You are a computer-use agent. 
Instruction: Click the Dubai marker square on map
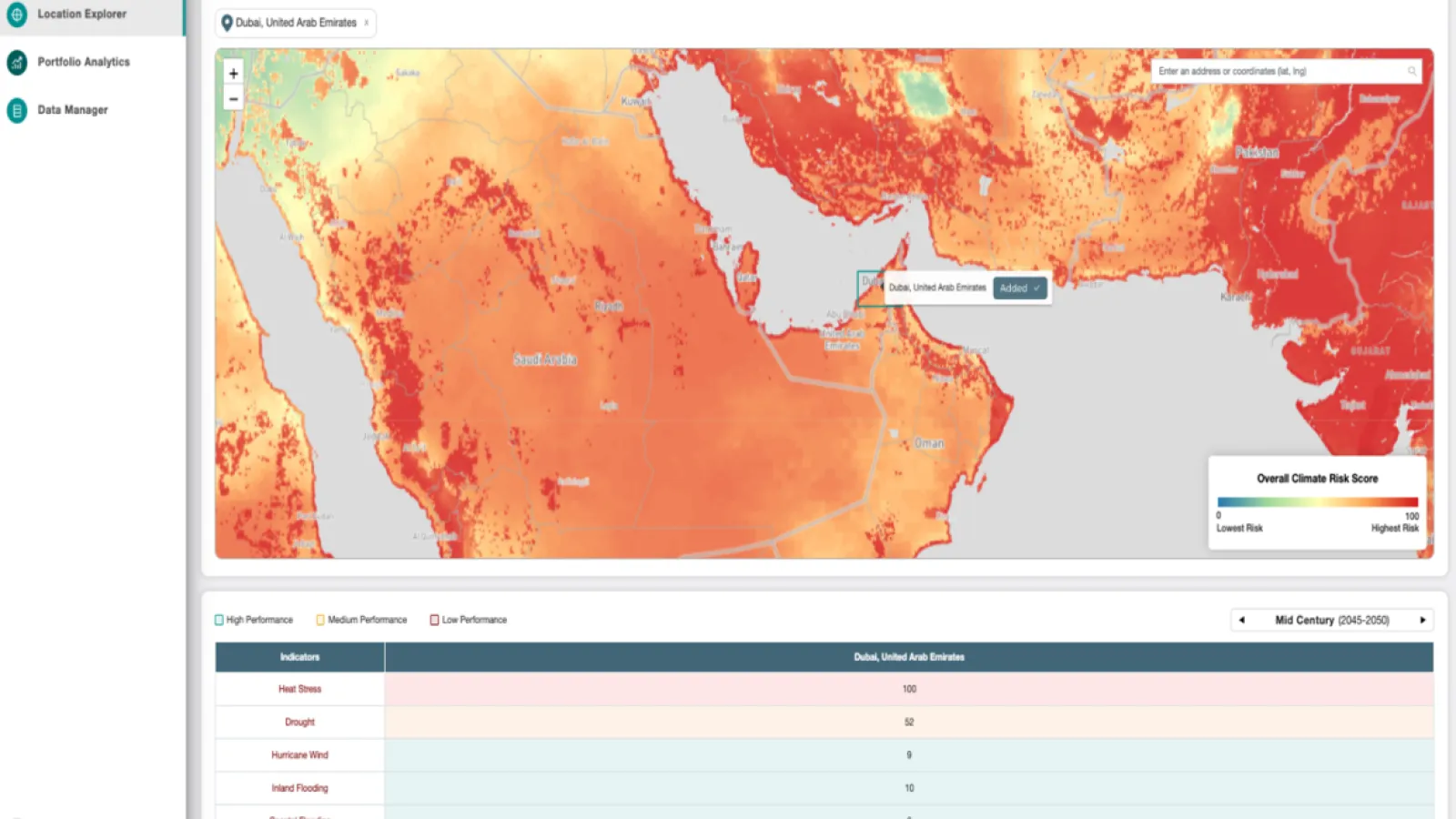[x=869, y=288]
